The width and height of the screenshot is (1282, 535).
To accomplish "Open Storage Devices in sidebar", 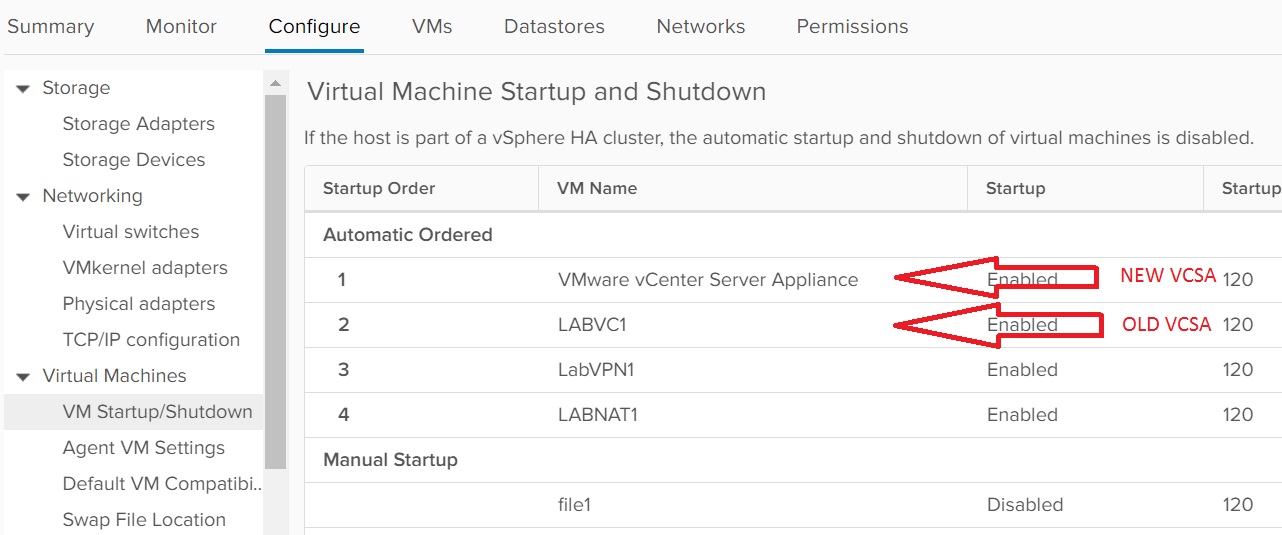I will [133, 160].
